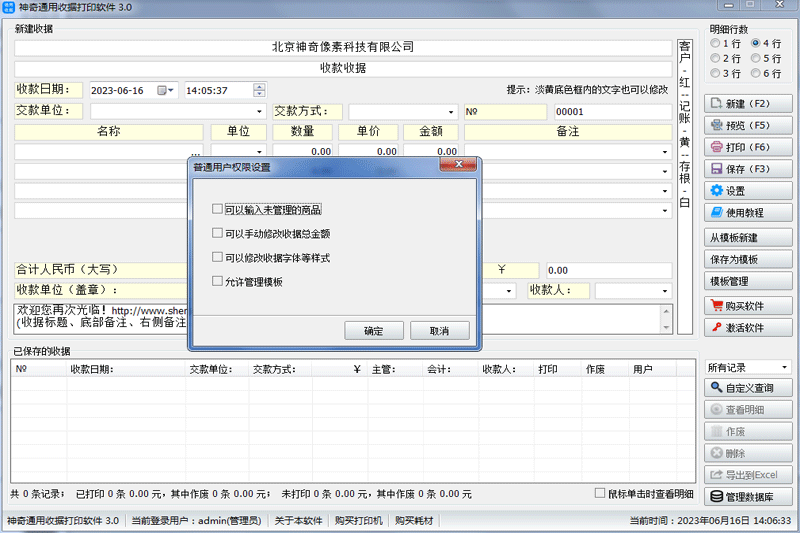This screenshot has width=800, height=533.
Task: Click the 作废 void button
Action: [748, 432]
